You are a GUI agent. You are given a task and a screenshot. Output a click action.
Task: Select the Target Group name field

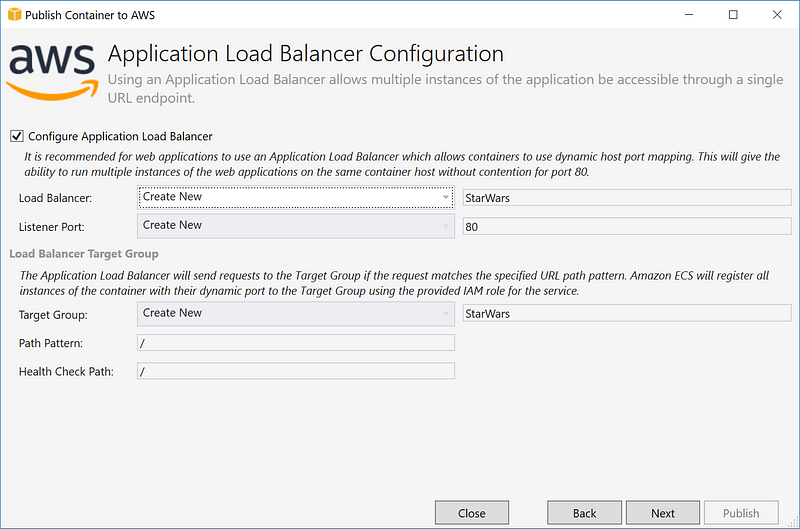pos(626,314)
